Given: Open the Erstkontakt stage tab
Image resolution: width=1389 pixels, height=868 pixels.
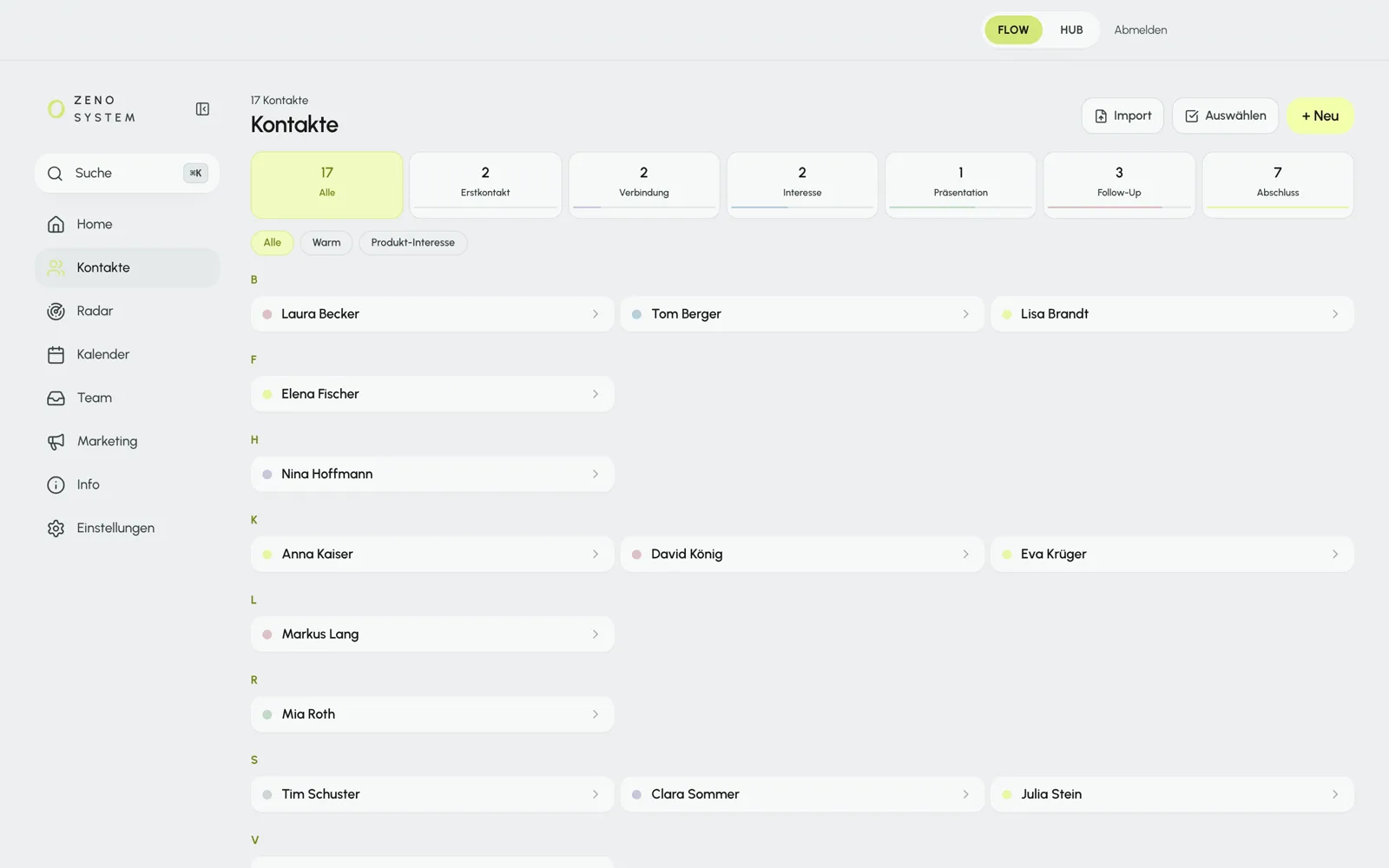Looking at the screenshot, I should [485, 185].
